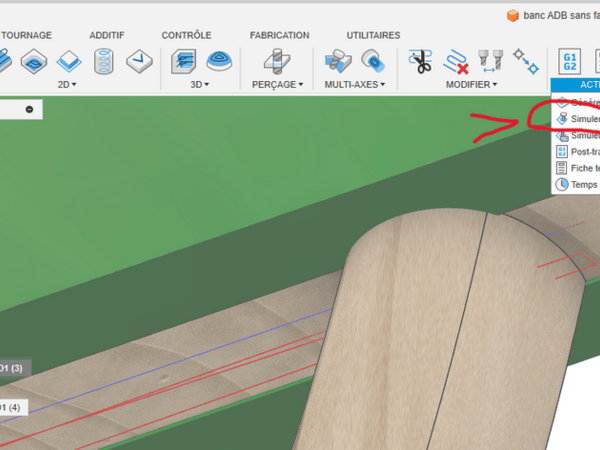The width and height of the screenshot is (600, 450).
Task: Collapse the browser panel with minus button
Action: coord(30,109)
